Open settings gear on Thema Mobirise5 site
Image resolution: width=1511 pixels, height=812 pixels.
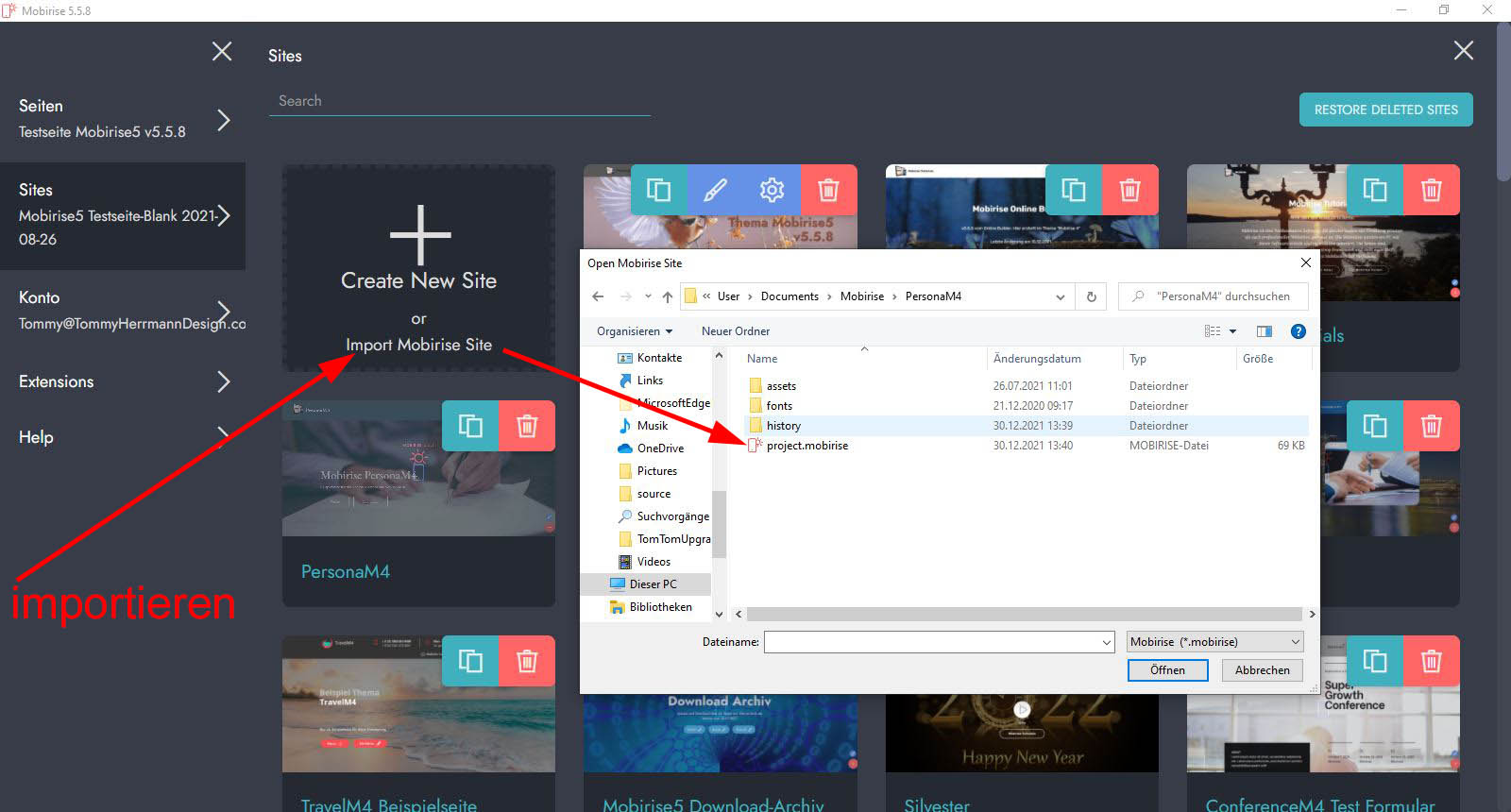coord(772,190)
